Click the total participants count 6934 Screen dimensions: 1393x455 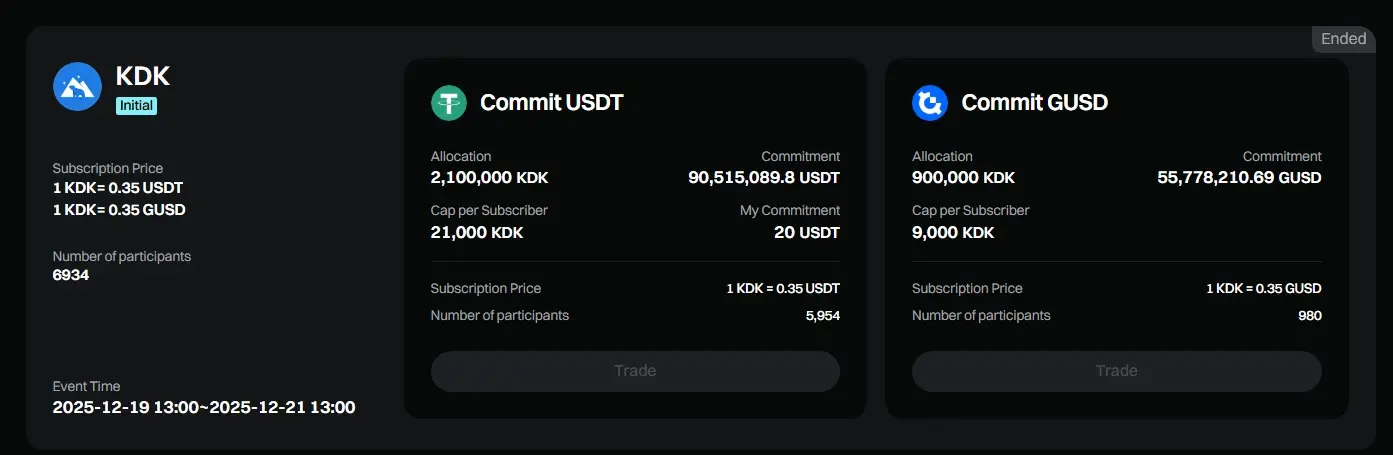click(71, 274)
